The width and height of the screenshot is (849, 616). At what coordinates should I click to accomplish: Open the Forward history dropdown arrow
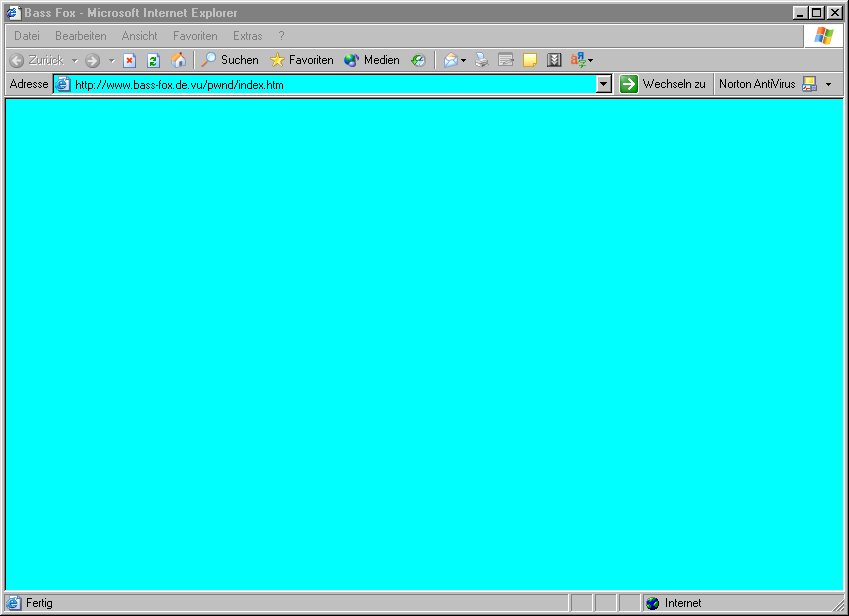(x=112, y=61)
